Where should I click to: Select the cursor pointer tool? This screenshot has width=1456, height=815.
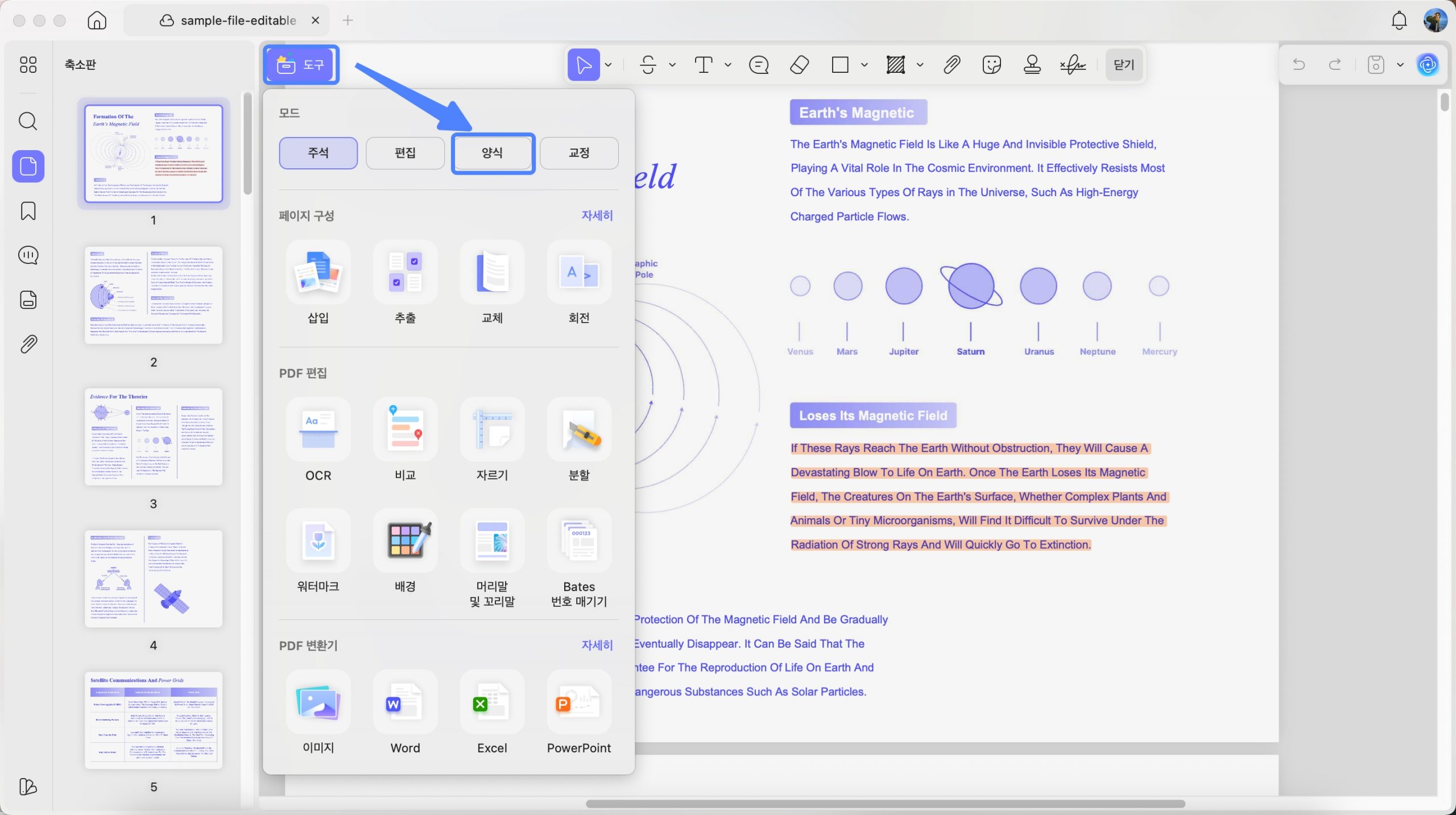tap(584, 65)
